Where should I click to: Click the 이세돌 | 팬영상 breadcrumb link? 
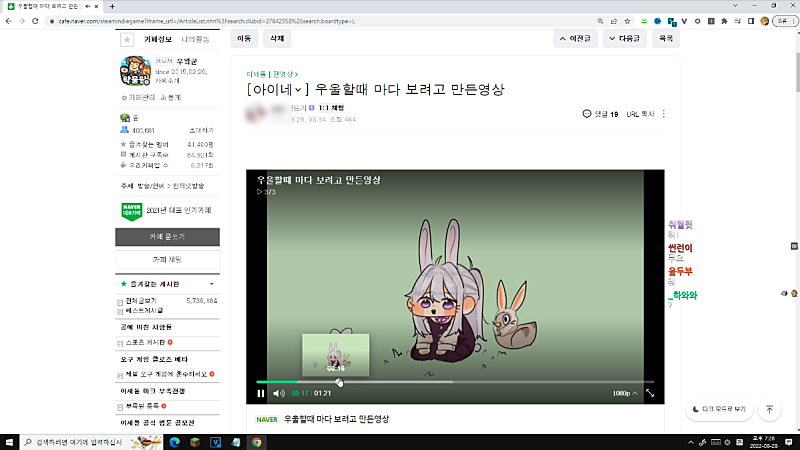[270, 74]
